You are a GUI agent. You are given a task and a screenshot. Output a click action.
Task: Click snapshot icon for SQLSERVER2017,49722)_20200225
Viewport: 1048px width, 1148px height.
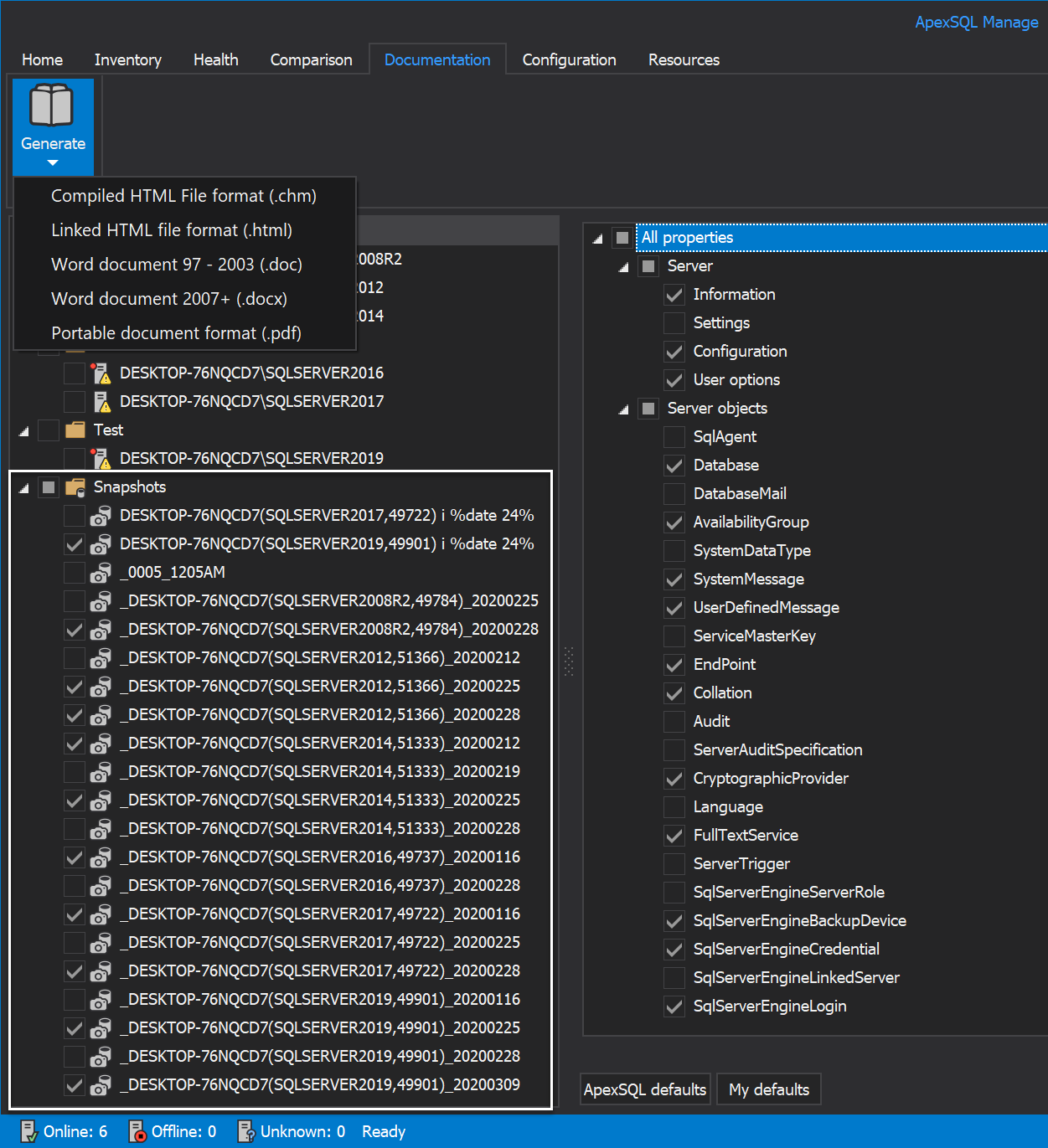101,943
